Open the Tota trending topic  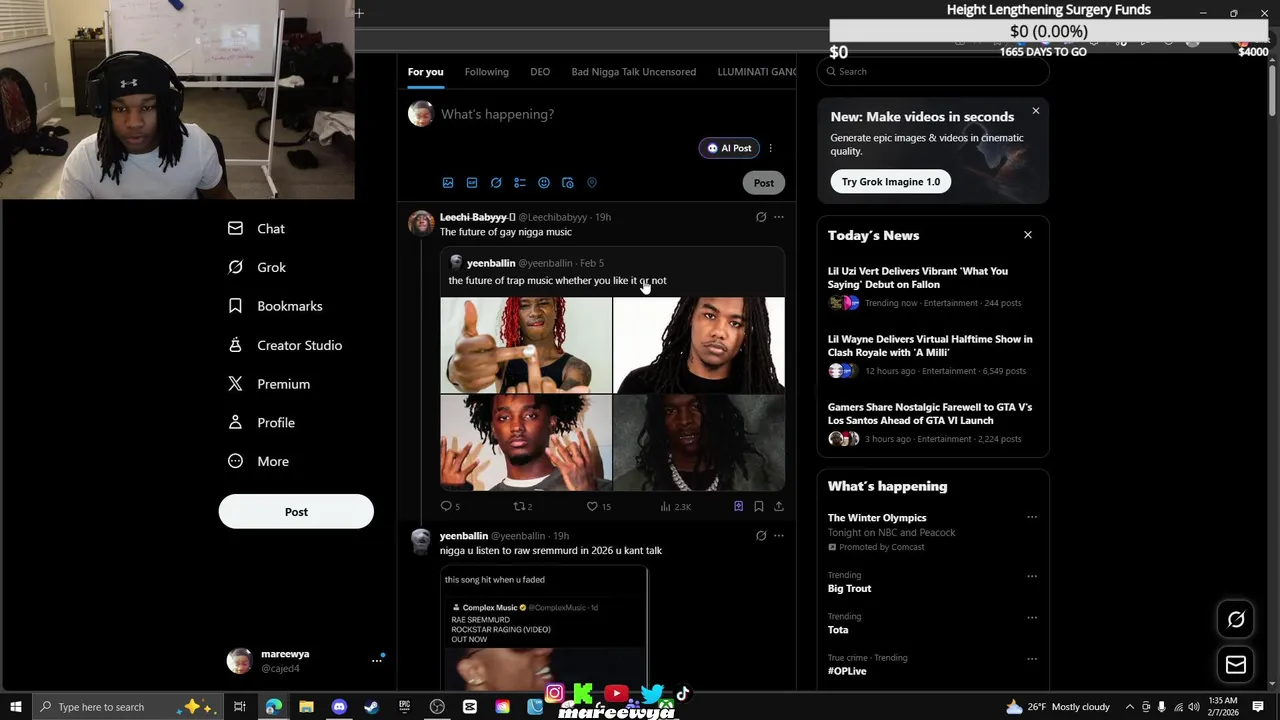click(x=838, y=630)
